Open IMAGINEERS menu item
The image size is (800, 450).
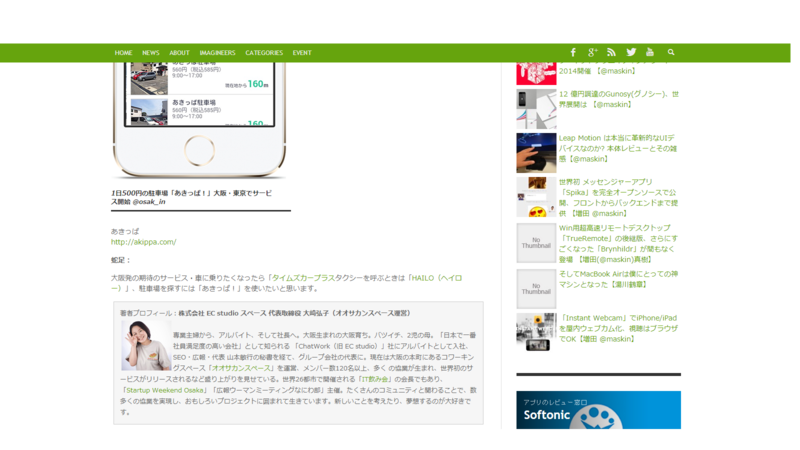(217, 53)
